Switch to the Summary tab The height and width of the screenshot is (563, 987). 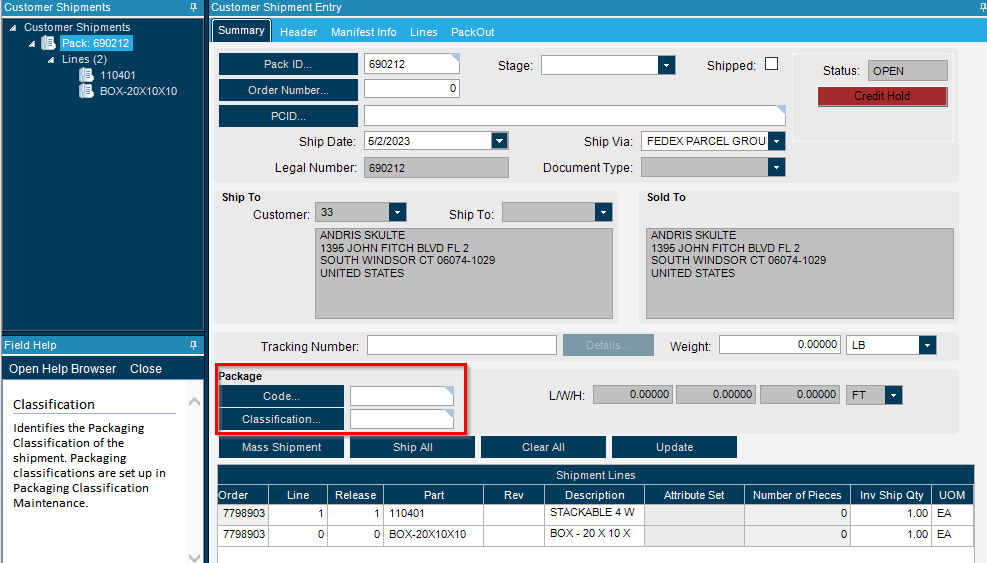[x=241, y=31]
